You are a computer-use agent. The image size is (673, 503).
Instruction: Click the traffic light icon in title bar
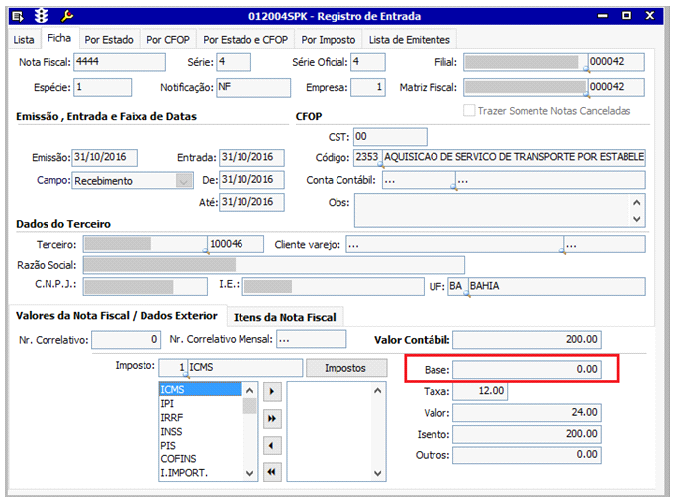(x=42, y=16)
